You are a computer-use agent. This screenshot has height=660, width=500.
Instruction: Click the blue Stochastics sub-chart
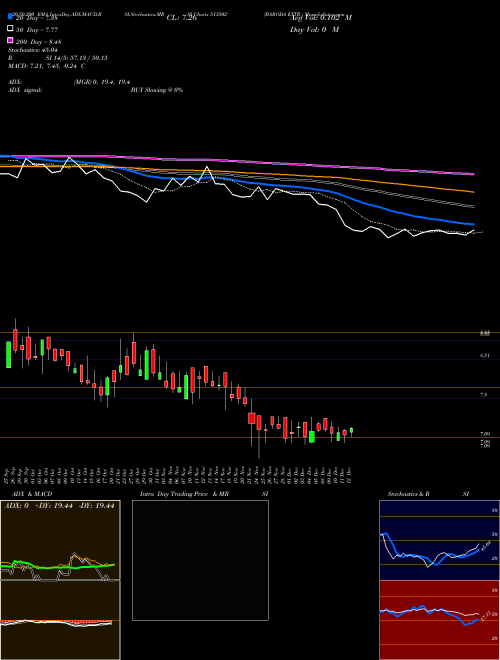click(x=439, y=540)
